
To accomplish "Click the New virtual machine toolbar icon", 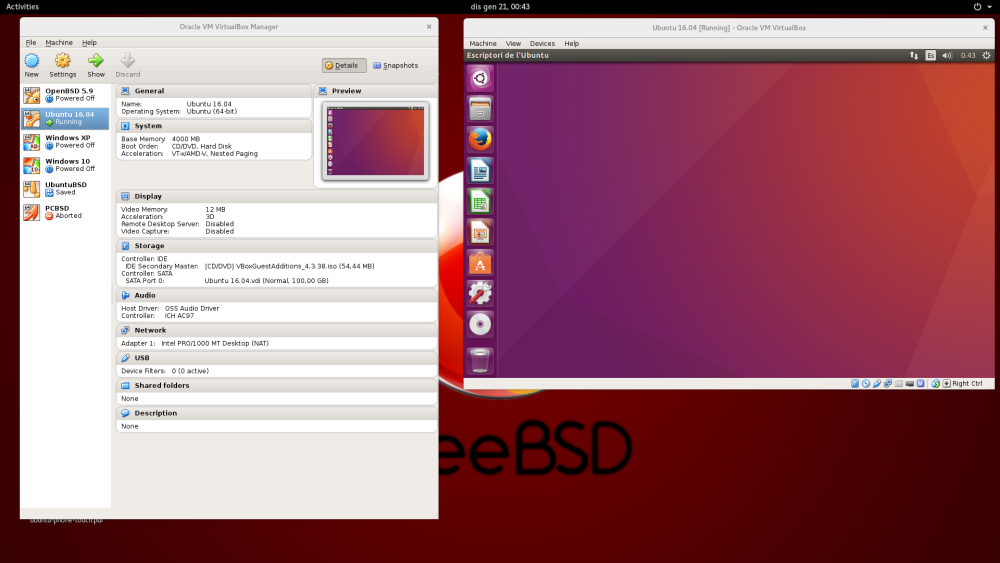I will 31,61.
